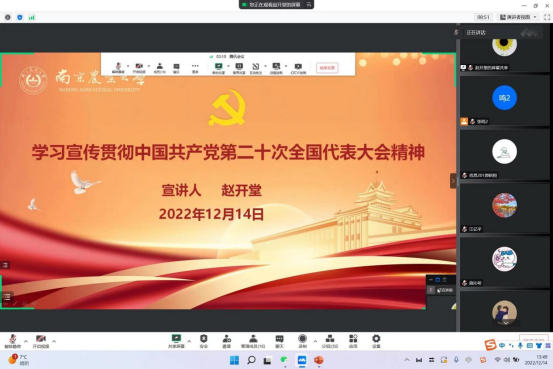Screen dimensions: 553x369
Task: Open the Settings gear
Action: [376, 341]
